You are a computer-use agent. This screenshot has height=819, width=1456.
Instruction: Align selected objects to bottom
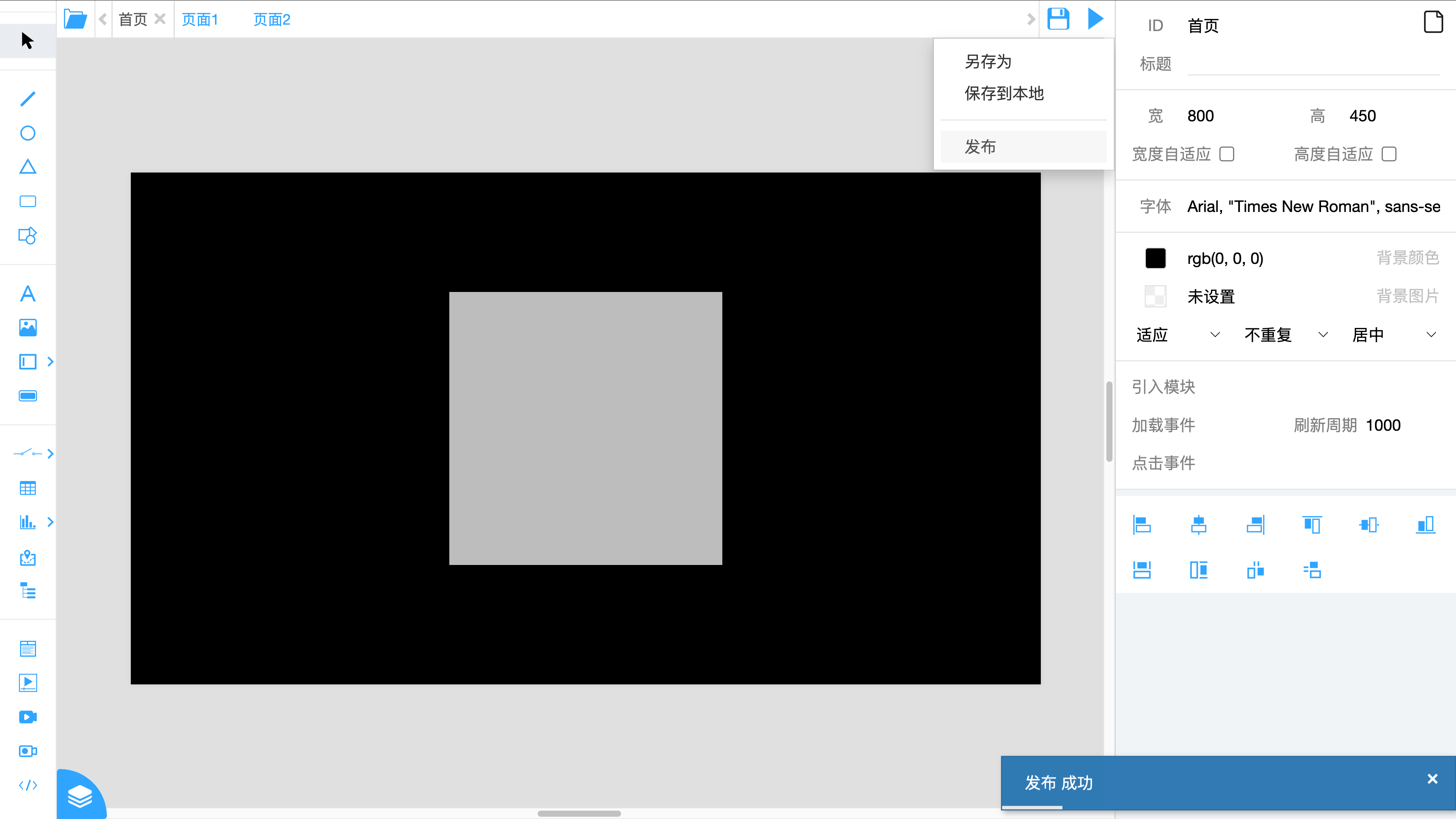1426,524
